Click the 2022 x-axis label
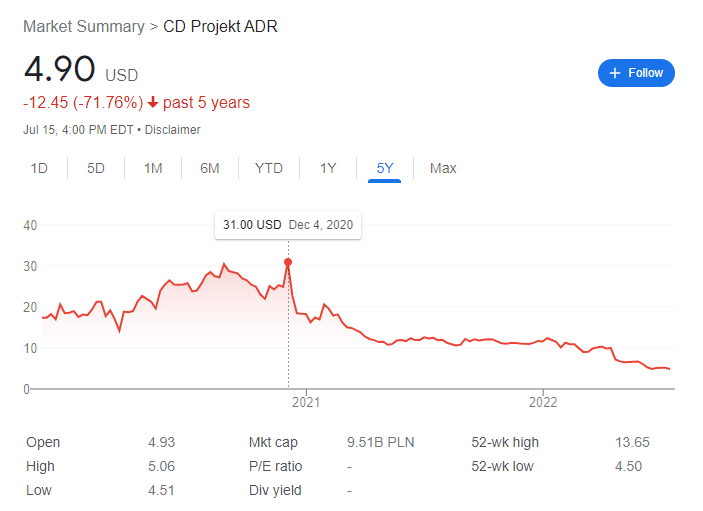 point(542,403)
